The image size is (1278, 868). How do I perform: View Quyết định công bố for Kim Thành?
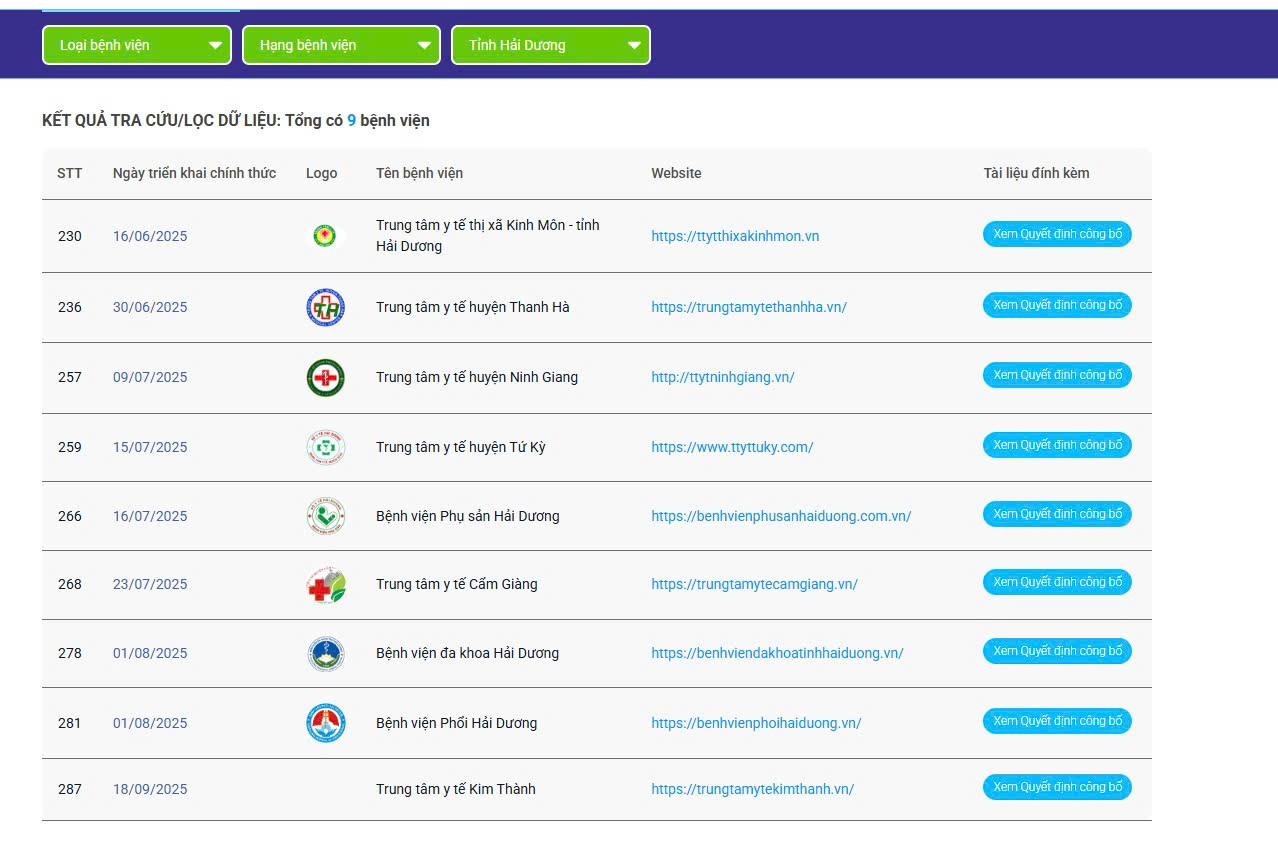click(1057, 787)
